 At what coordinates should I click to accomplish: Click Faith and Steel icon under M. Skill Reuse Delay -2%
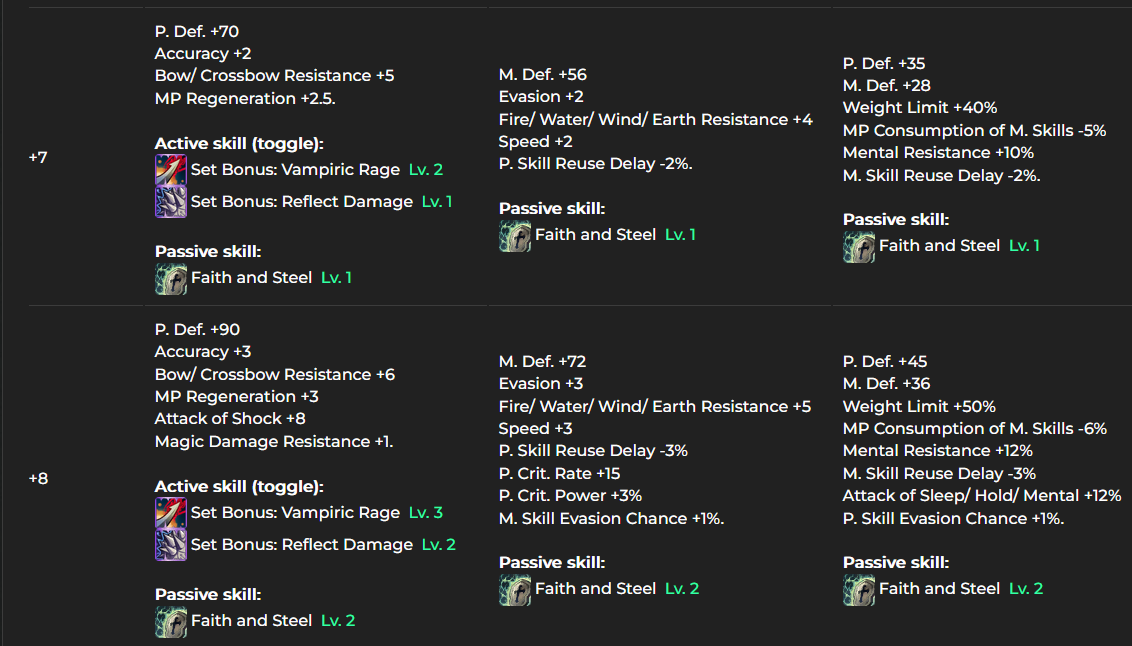click(x=859, y=246)
